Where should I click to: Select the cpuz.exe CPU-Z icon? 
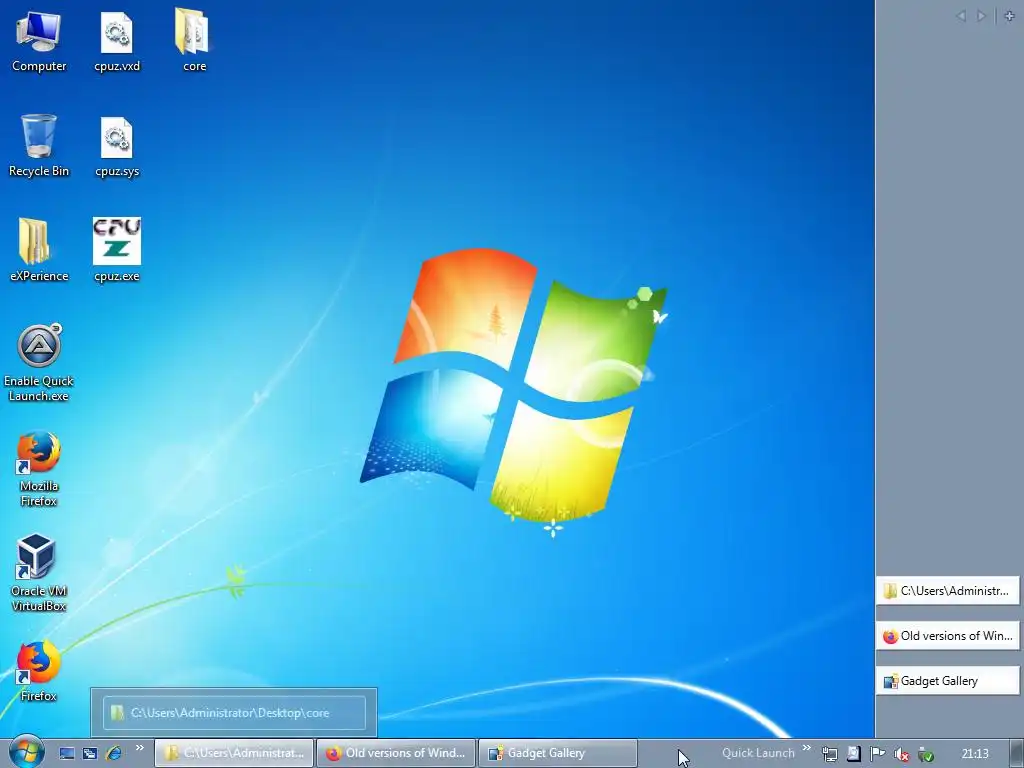117,250
